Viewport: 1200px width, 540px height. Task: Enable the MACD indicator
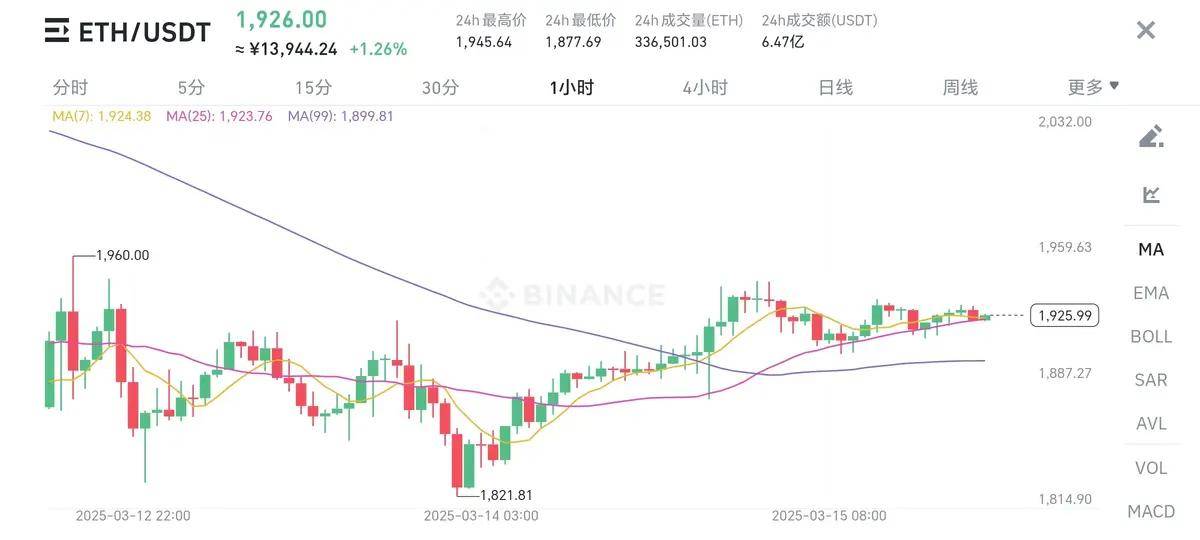[x=1151, y=511]
